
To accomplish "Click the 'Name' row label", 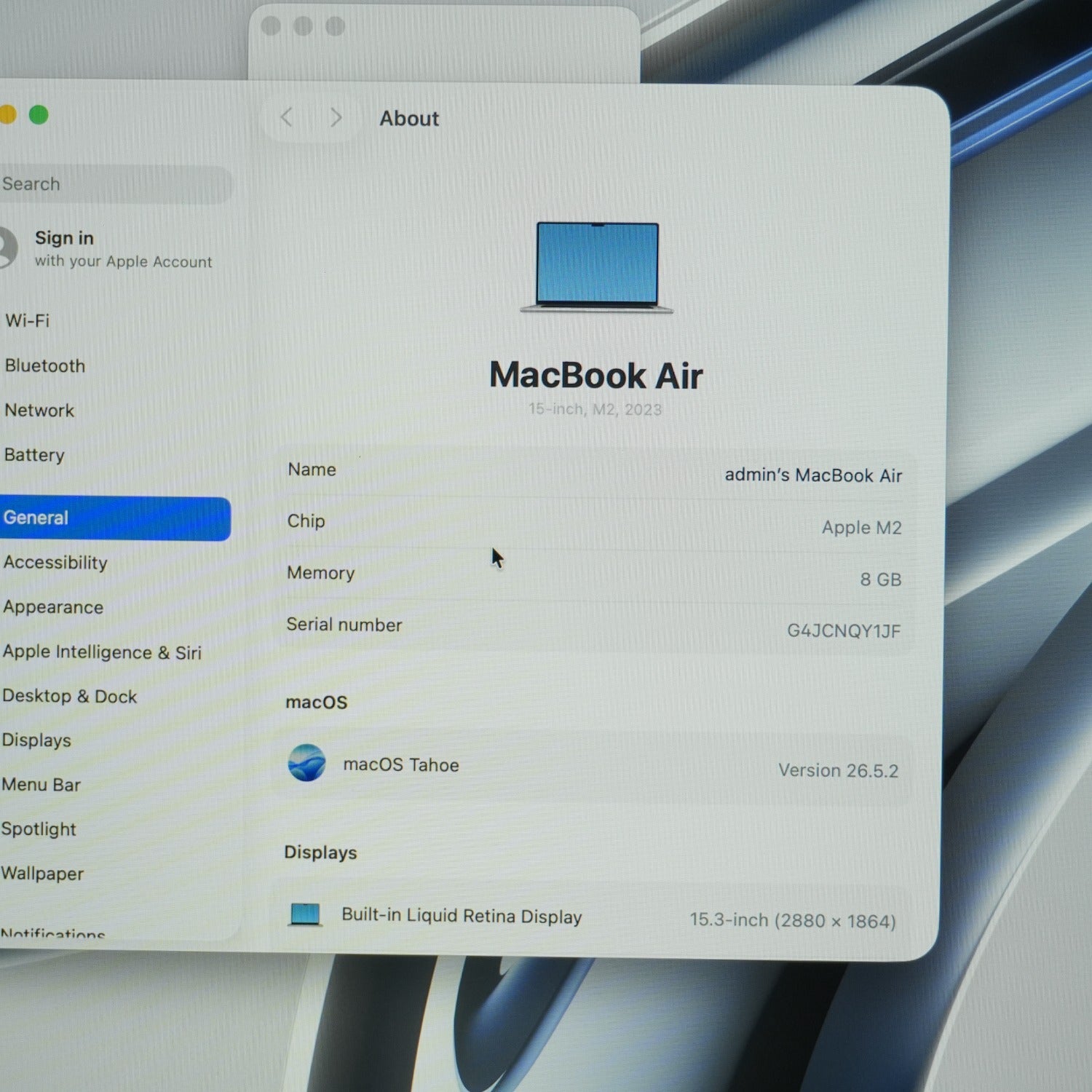I will [312, 470].
